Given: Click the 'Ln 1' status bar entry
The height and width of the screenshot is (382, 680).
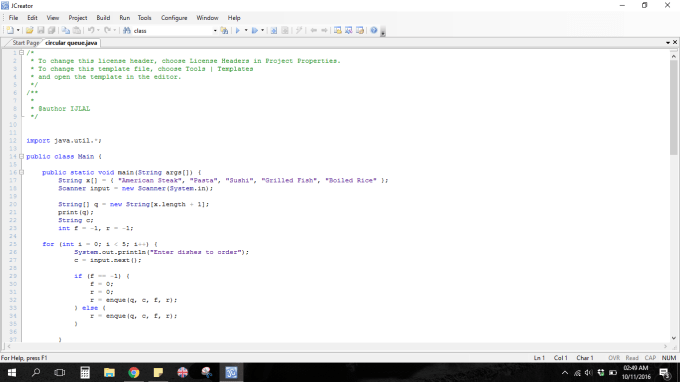Looking at the screenshot, I should point(539,358).
